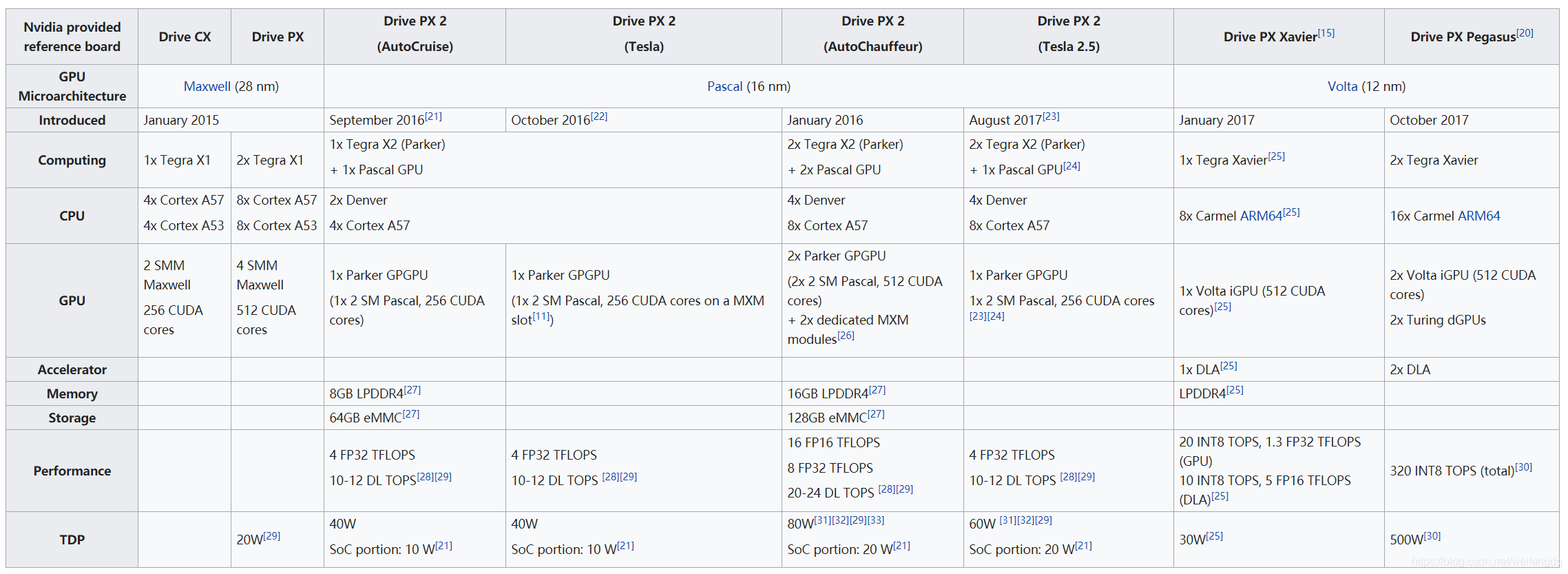Select the 'Memory' row header

pos(72,393)
